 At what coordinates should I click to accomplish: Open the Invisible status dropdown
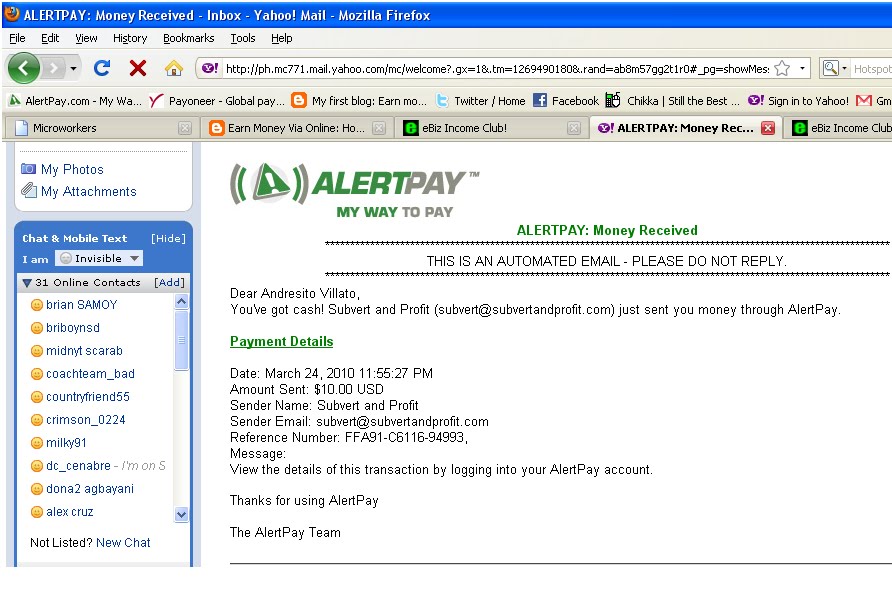[x=99, y=258]
